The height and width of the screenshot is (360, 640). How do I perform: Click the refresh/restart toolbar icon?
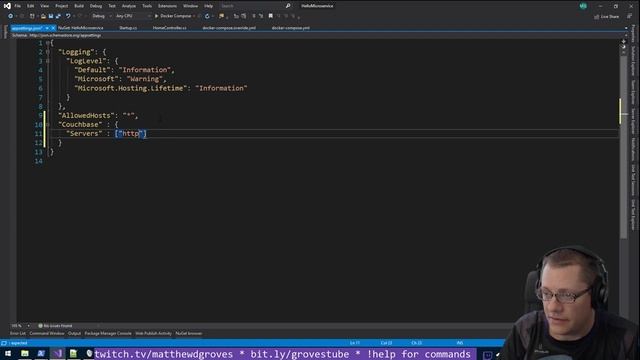click(207, 16)
